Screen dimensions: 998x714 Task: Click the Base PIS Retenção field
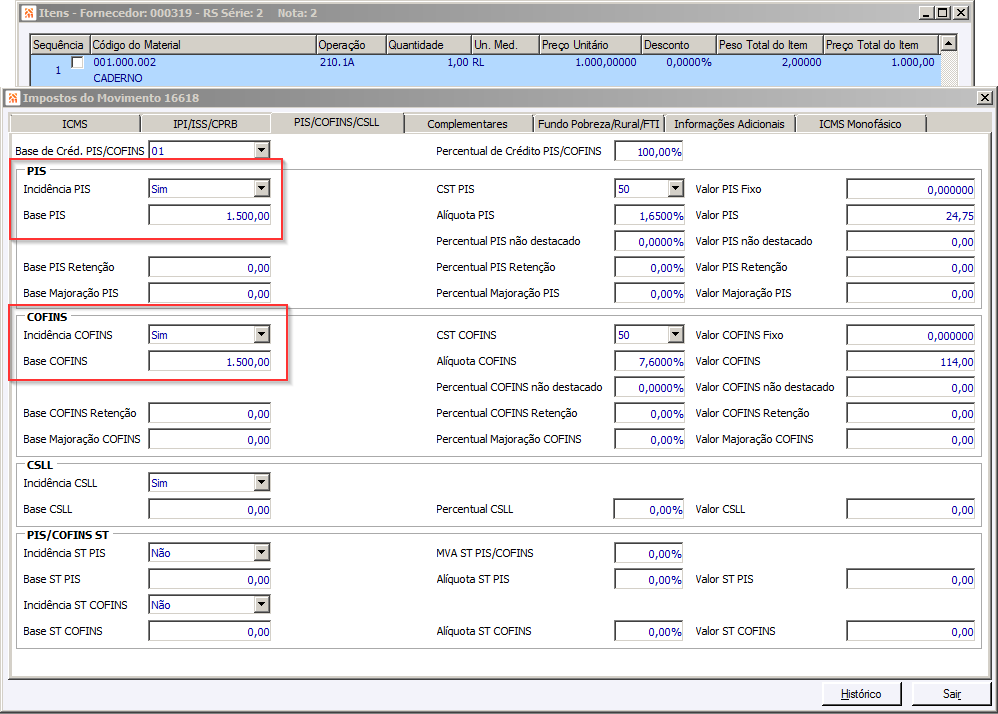[x=209, y=267]
